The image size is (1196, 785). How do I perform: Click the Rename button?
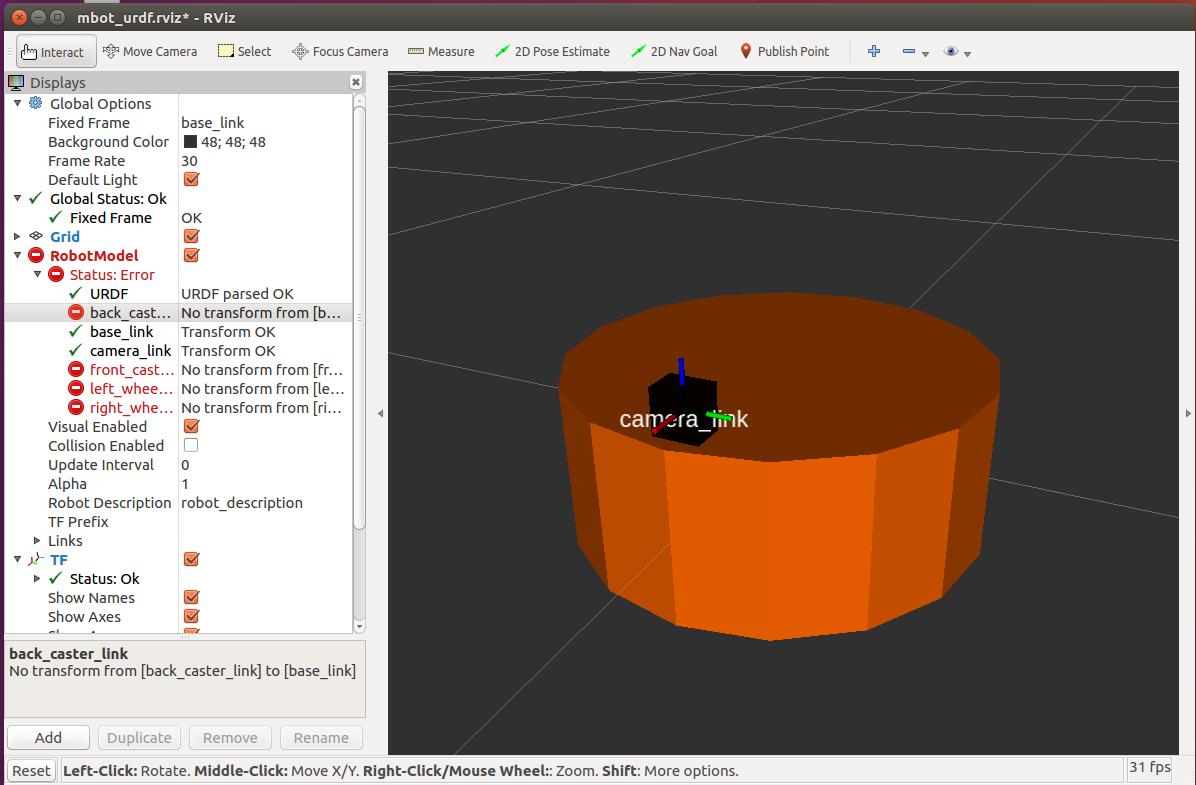click(320, 737)
